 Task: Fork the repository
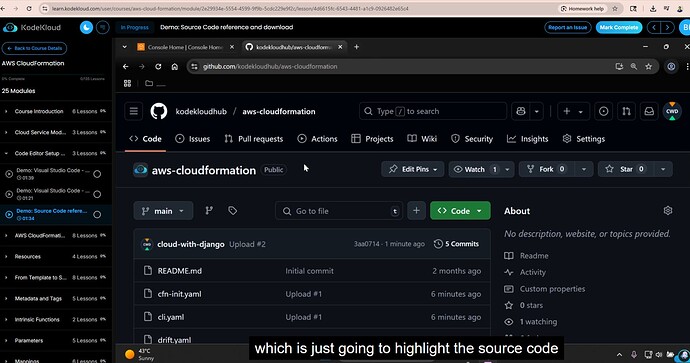click(547, 169)
